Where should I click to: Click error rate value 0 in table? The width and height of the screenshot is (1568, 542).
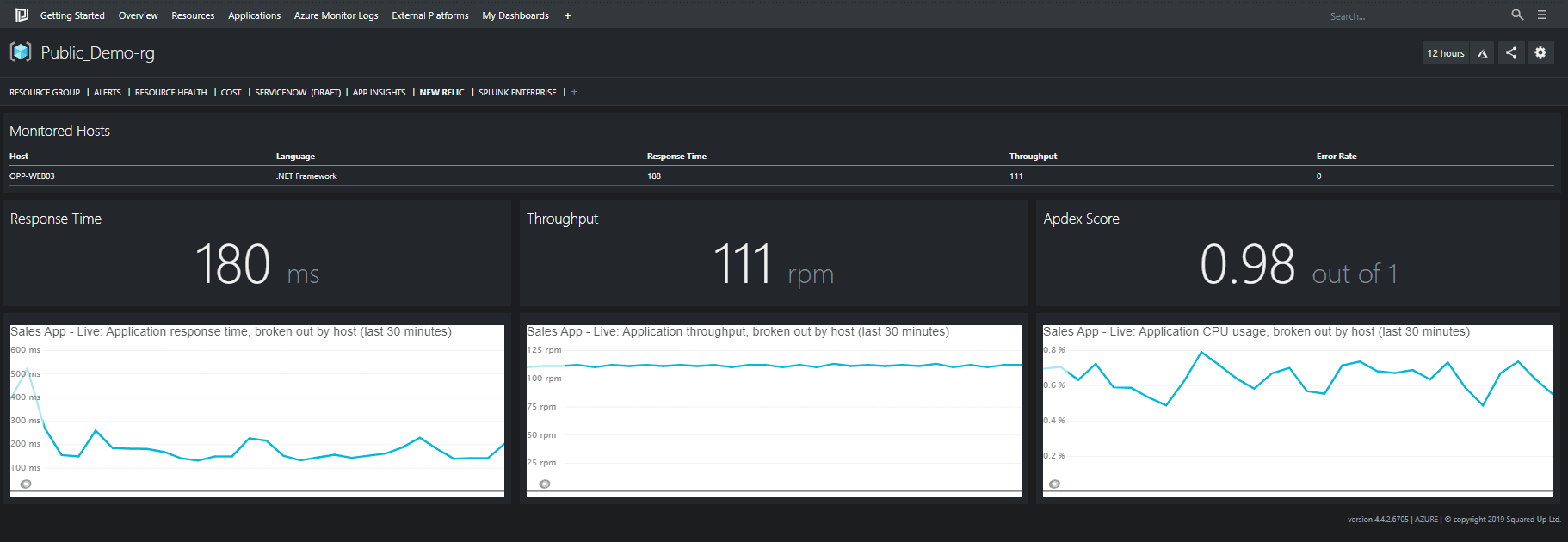click(1318, 176)
